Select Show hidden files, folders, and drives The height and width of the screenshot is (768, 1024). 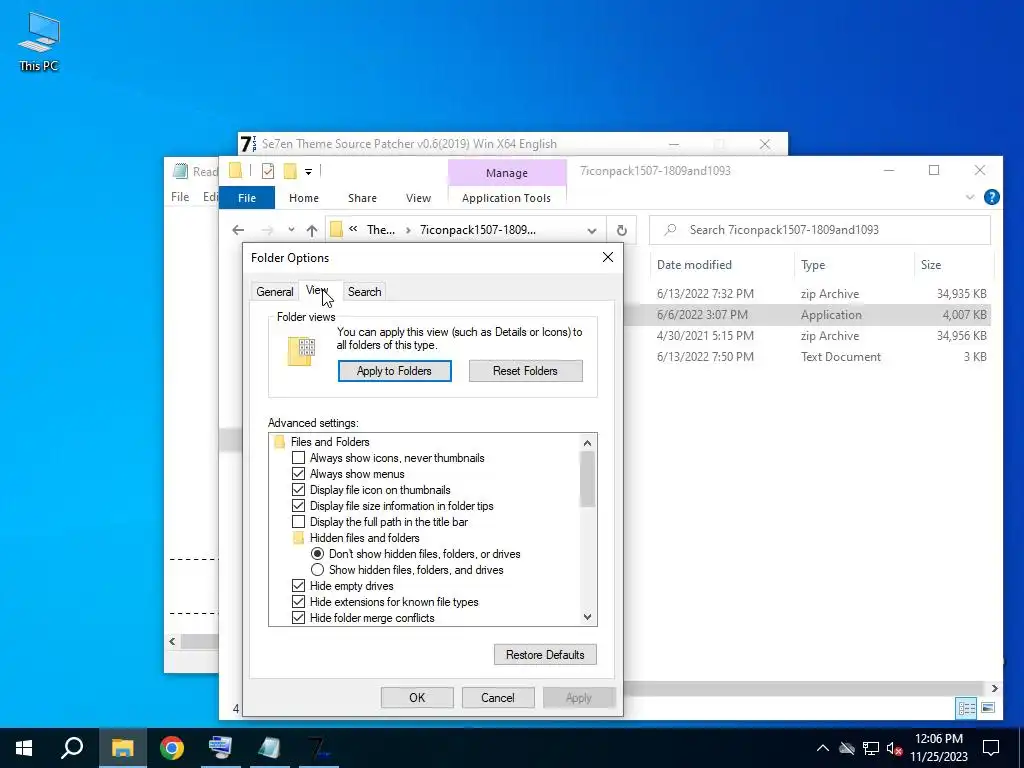tap(317, 569)
